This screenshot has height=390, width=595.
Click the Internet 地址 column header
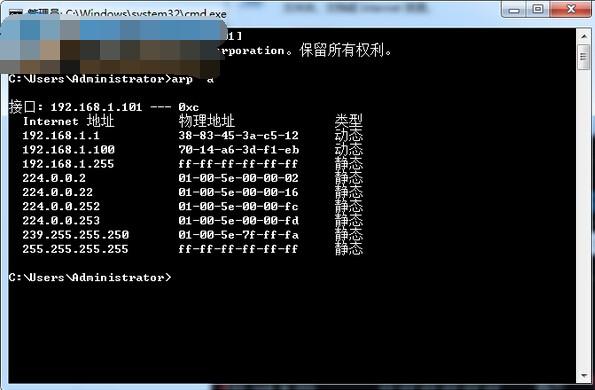tap(68, 121)
